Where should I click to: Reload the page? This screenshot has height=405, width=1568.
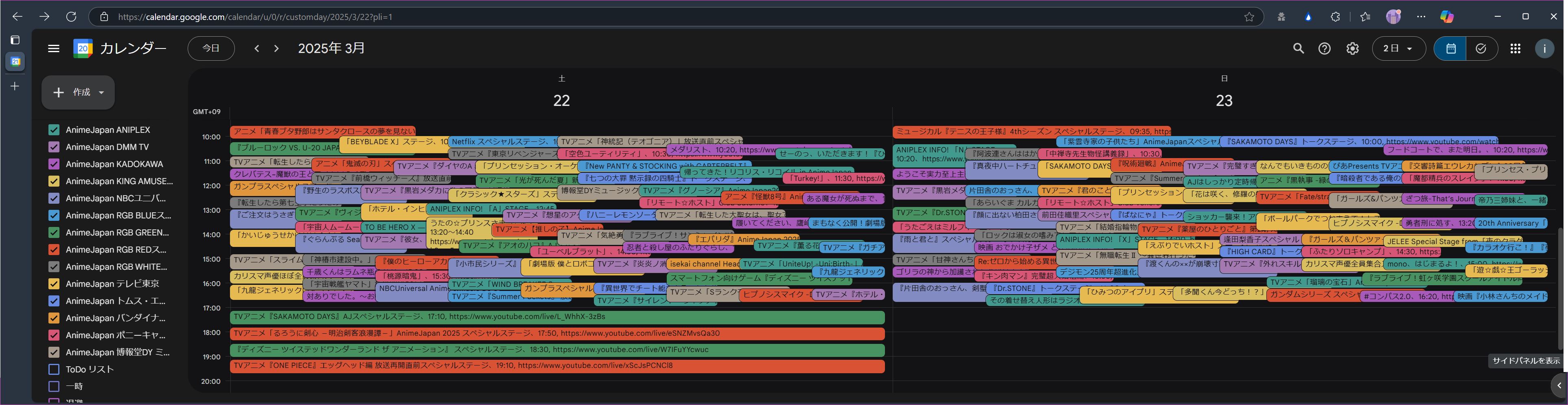pyautogui.click(x=71, y=16)
